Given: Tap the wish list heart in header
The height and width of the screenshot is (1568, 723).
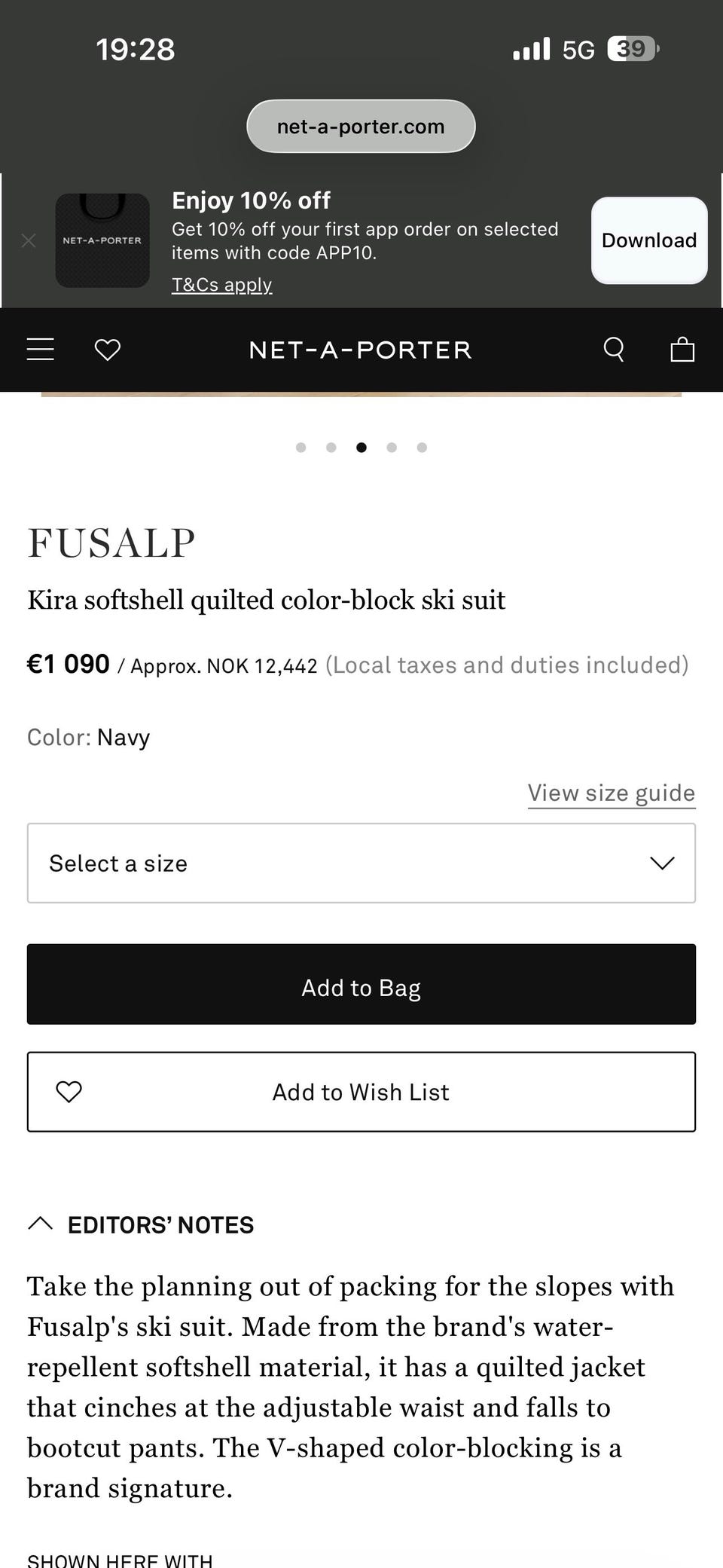Looking at the screenshot, I should pyautogui.click(x=108, y=350).
